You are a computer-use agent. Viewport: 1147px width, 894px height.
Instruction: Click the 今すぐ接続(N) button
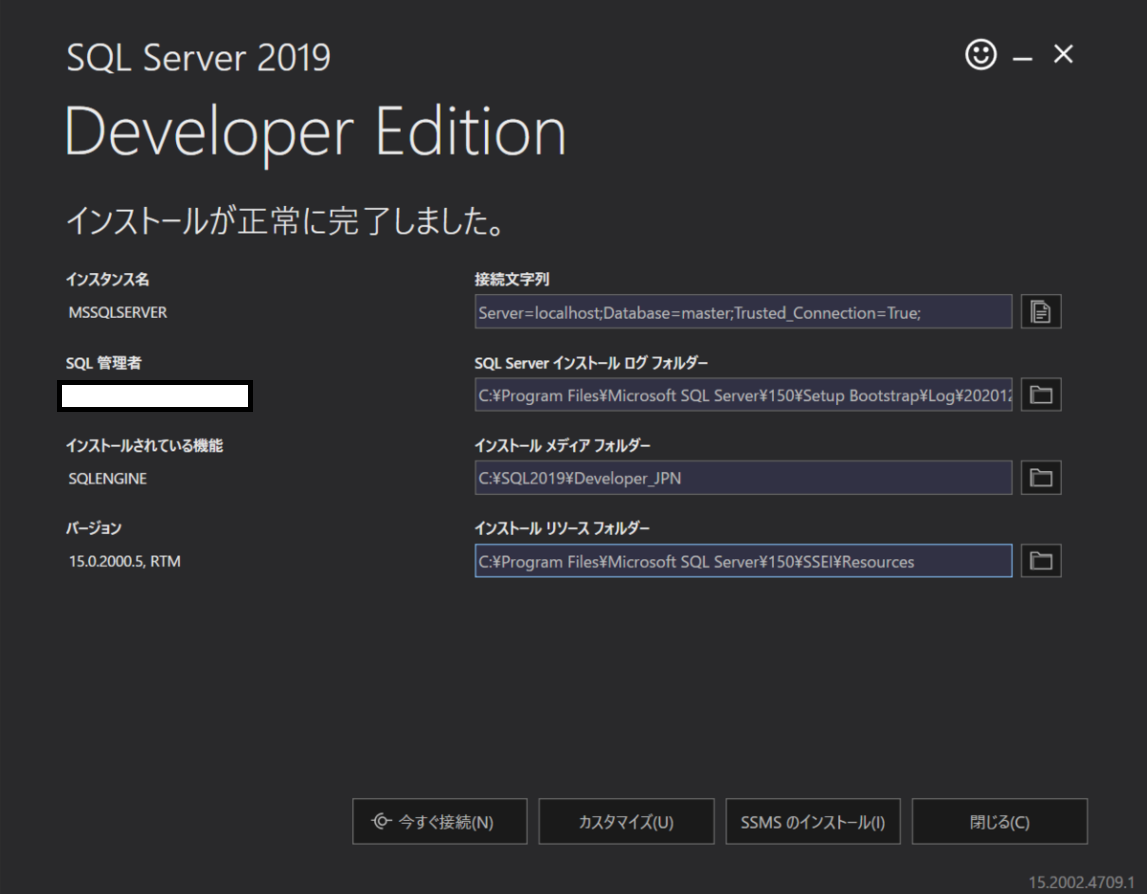click(x=440, y=822)
